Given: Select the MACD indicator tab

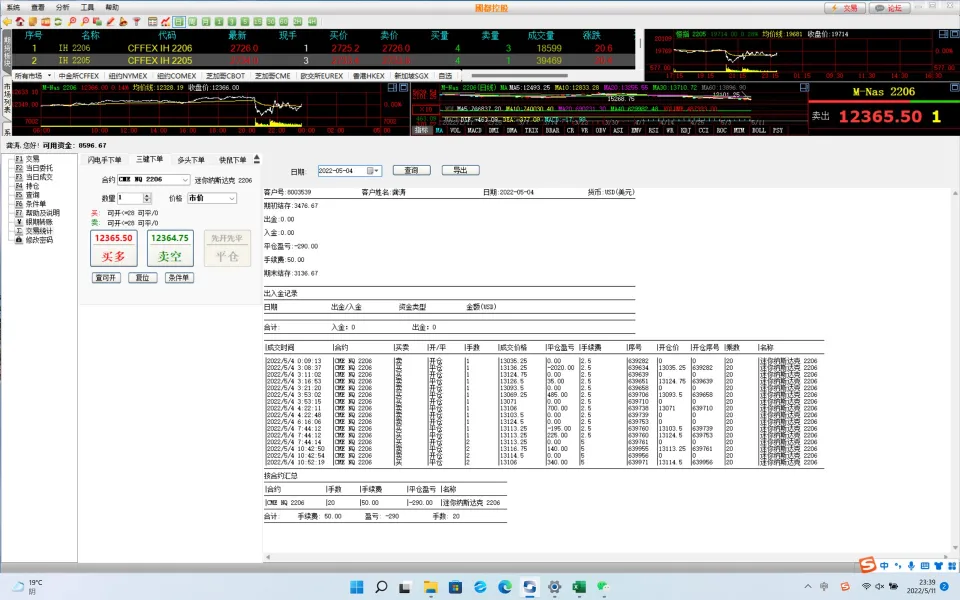Looking at the screenshot, I should [x=474, y=130].
